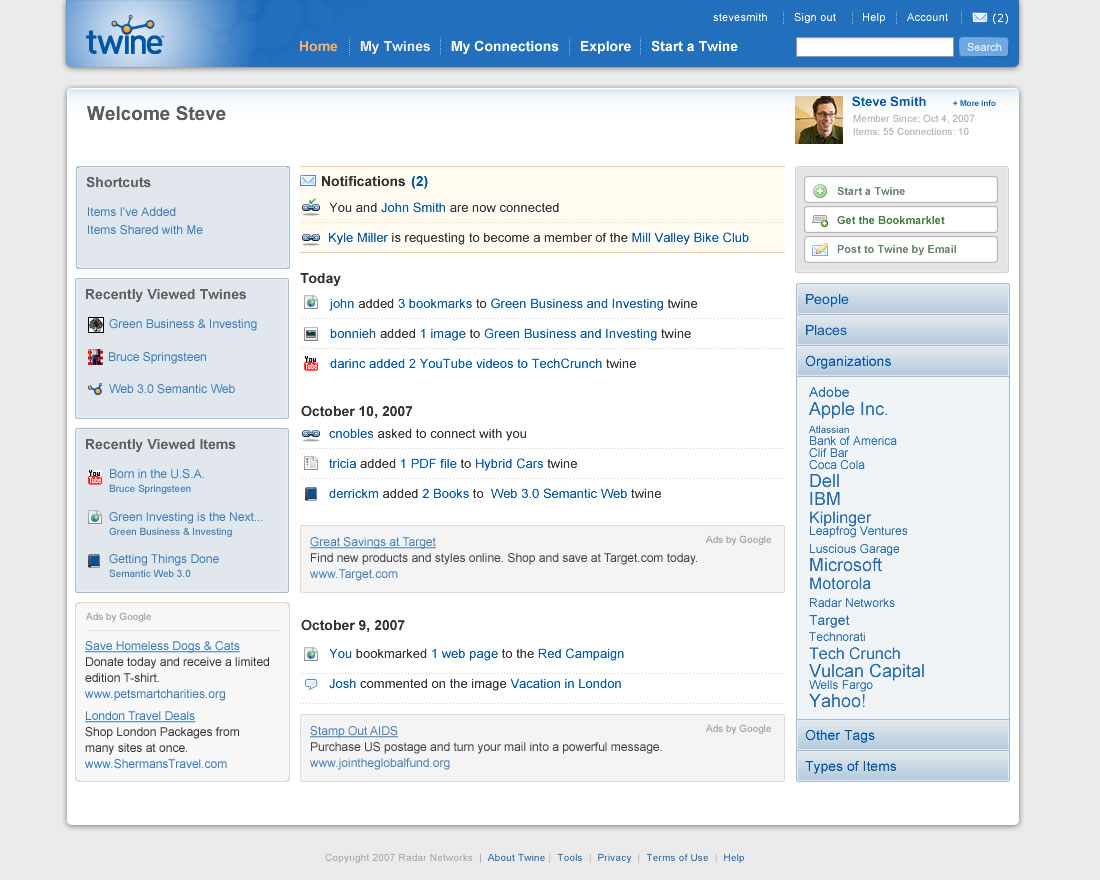Click bookmark icon next to john's activity
This screenshot has height=880, width=1100.
pyautogui.click(x=311, y=303)
